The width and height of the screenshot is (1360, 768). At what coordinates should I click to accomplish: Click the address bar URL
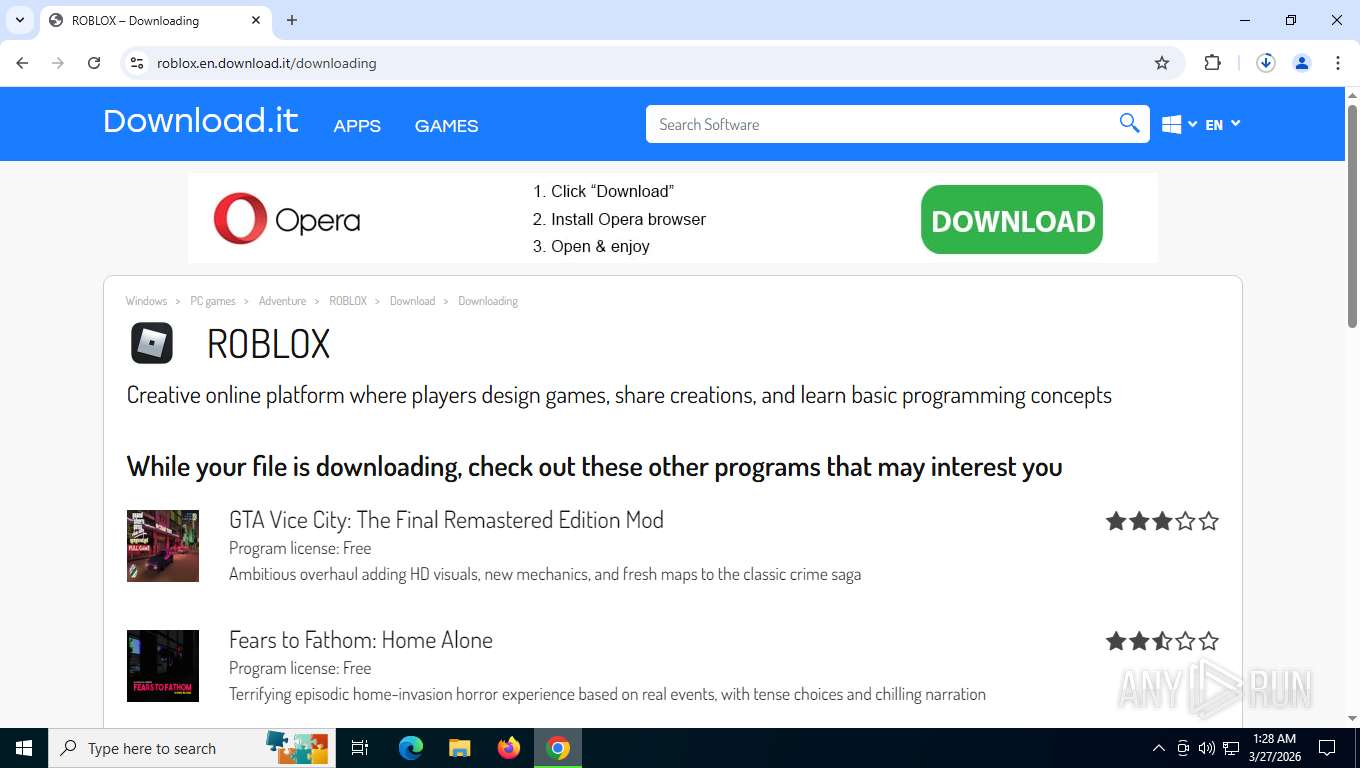coord(267,63)
